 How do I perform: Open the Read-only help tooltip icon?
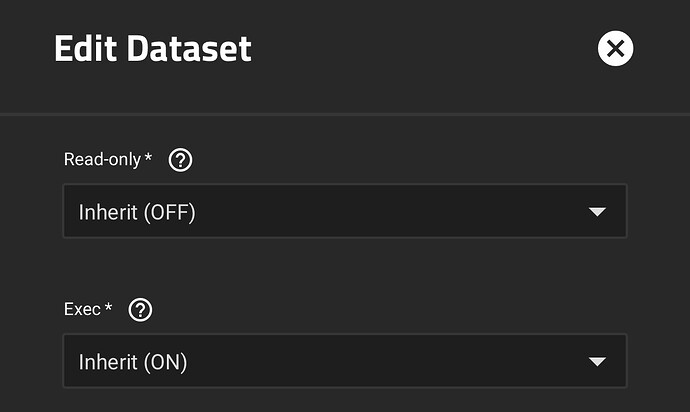(x=180, y=160)
